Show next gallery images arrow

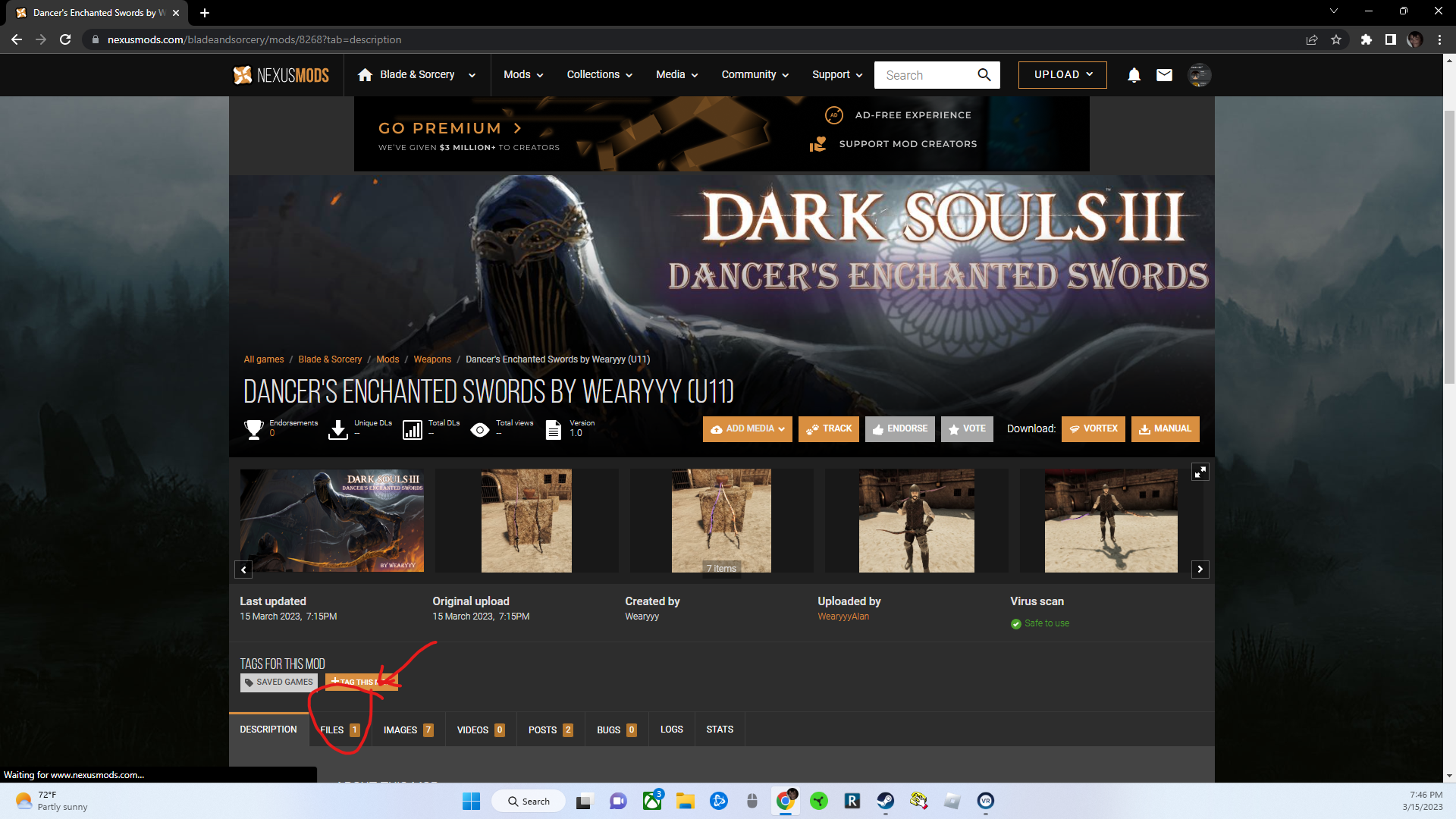click(1200, 569)
